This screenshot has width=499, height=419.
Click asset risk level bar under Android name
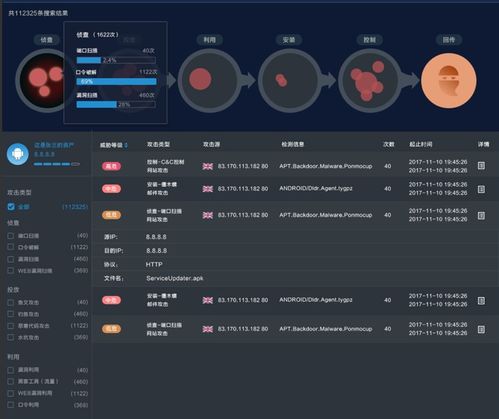56,164
